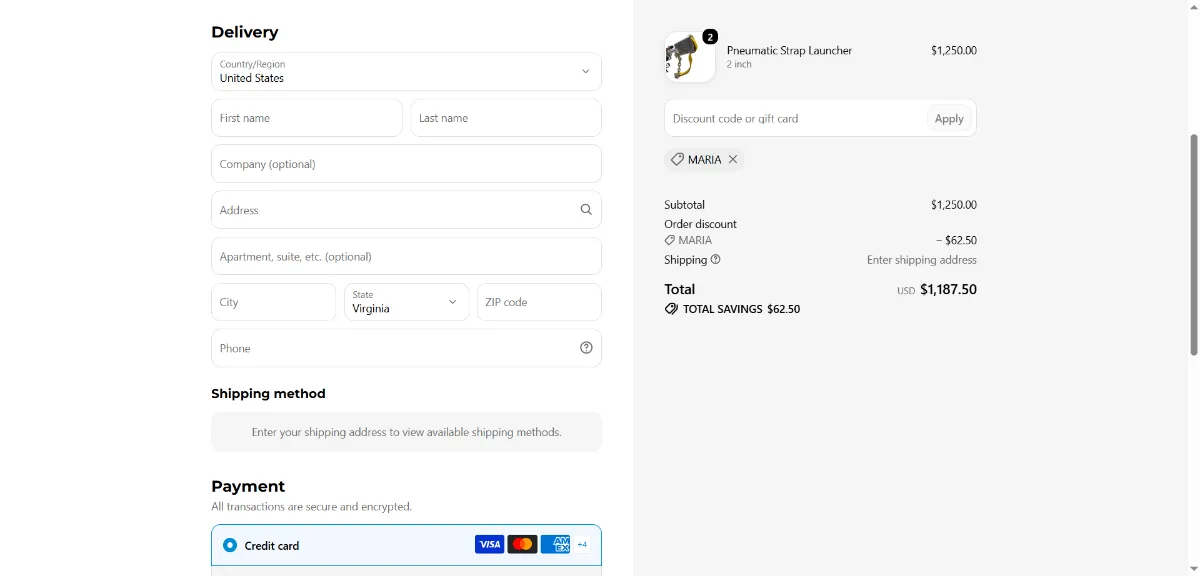Click the 'Enter shipping address' shipping text
The height and width of the screenshot is (576, 1200).
click(x=922, y=260)
